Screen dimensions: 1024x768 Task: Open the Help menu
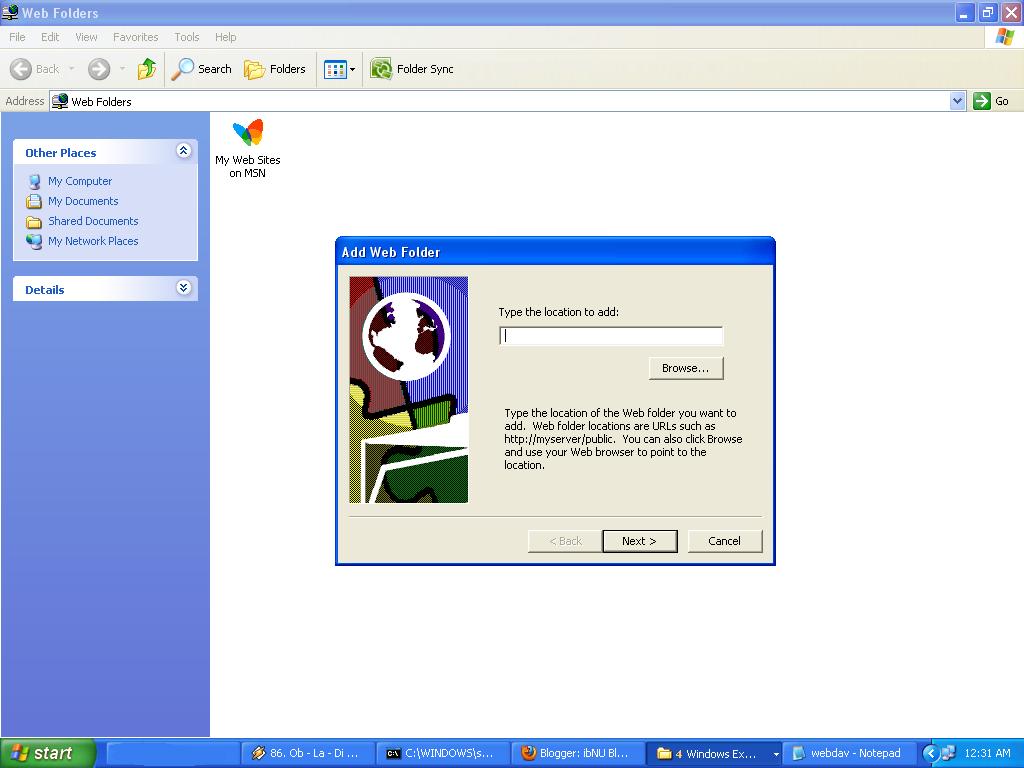click(x=225, y=37)
